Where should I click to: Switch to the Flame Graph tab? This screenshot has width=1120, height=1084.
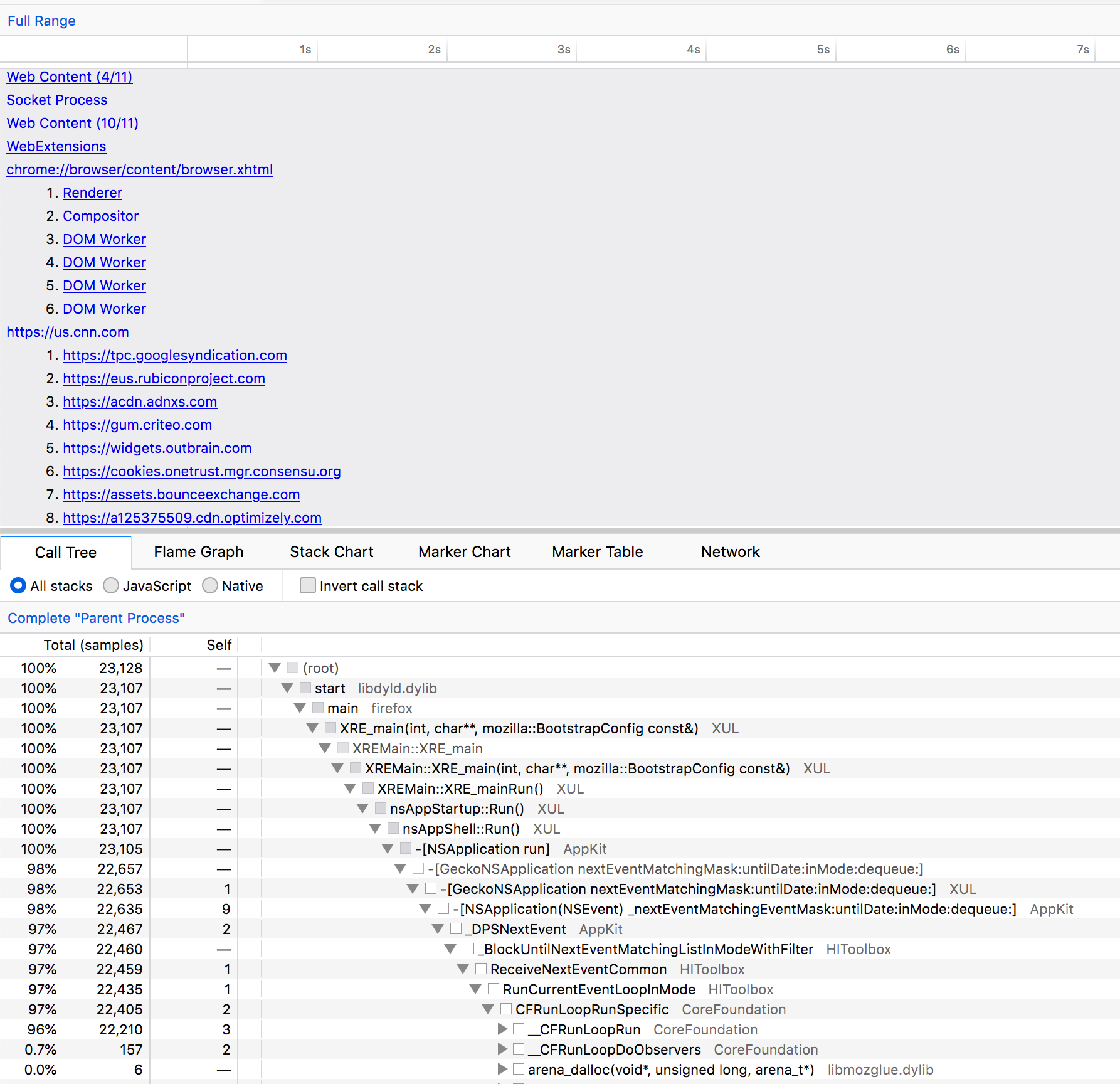(x=199, y=552)
